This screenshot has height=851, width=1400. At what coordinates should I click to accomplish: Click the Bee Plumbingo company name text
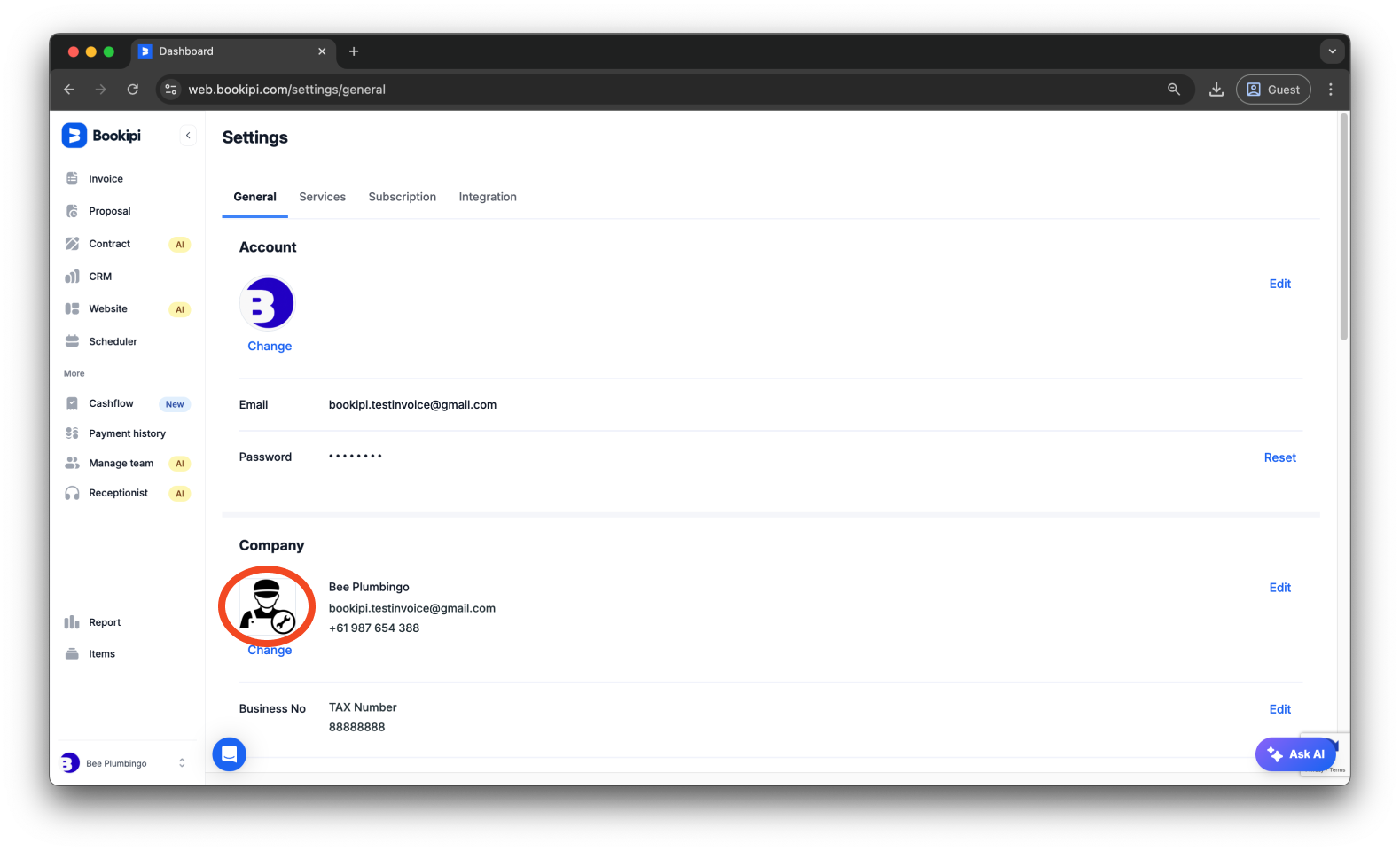pyautogui.click(x=369, y=588)
